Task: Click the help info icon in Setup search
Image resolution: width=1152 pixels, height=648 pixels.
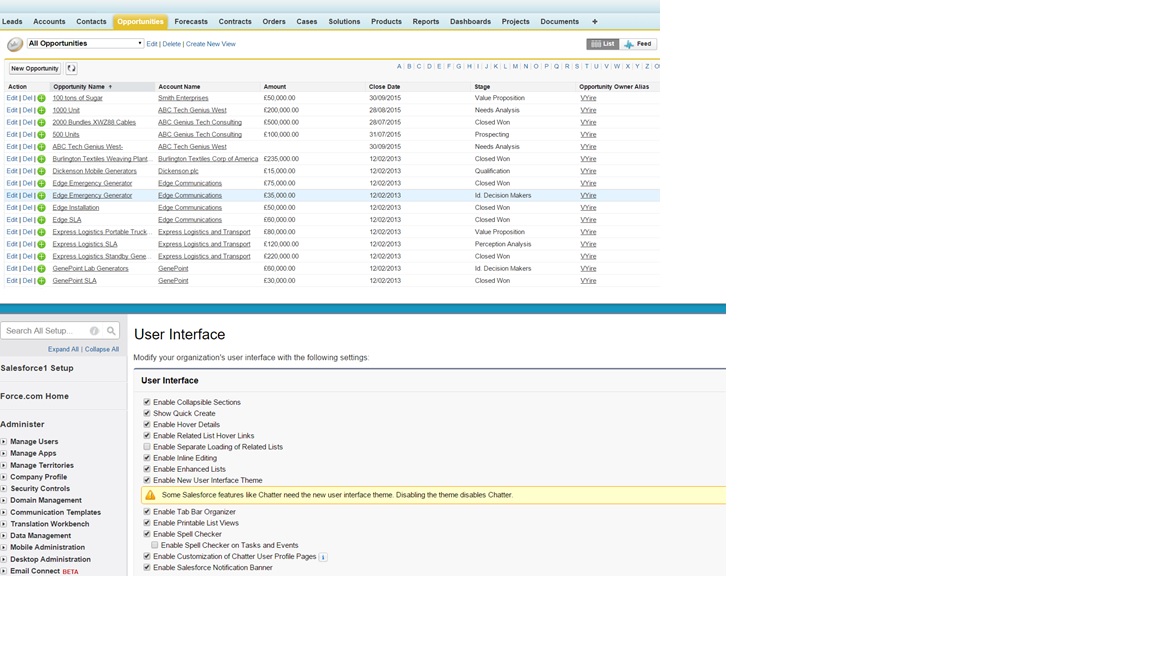Action: pos(94,331)
